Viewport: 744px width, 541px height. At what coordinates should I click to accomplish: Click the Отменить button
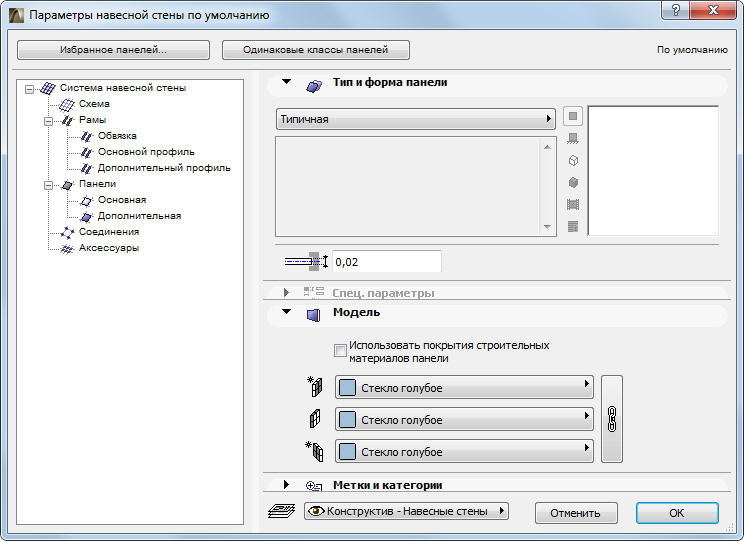576,513
